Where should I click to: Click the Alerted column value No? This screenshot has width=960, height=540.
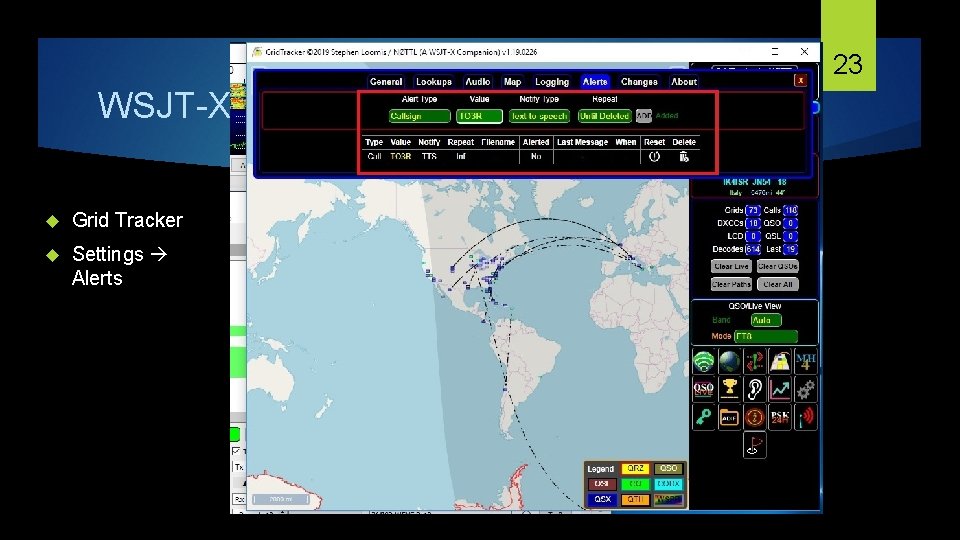click(536, 157)
